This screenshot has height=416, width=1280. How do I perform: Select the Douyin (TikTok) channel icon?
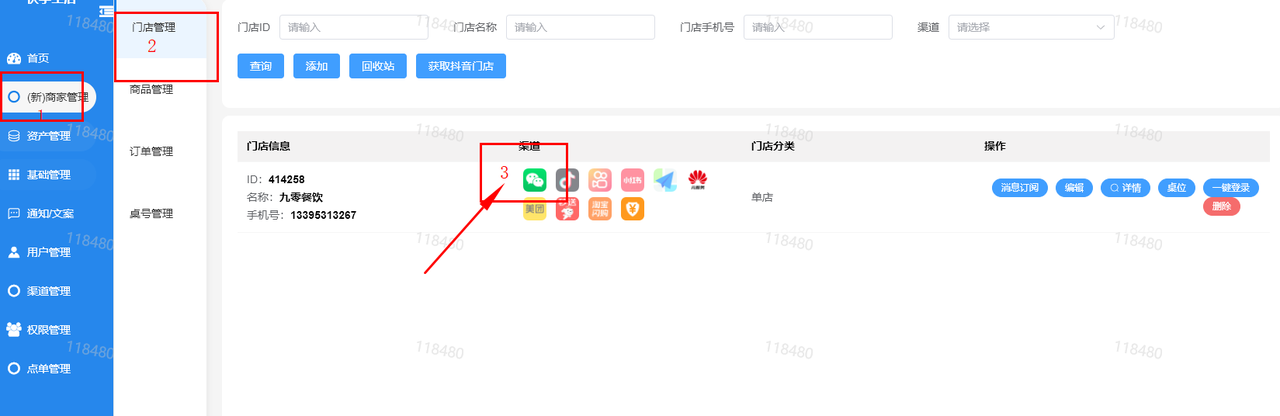point(567,180)
